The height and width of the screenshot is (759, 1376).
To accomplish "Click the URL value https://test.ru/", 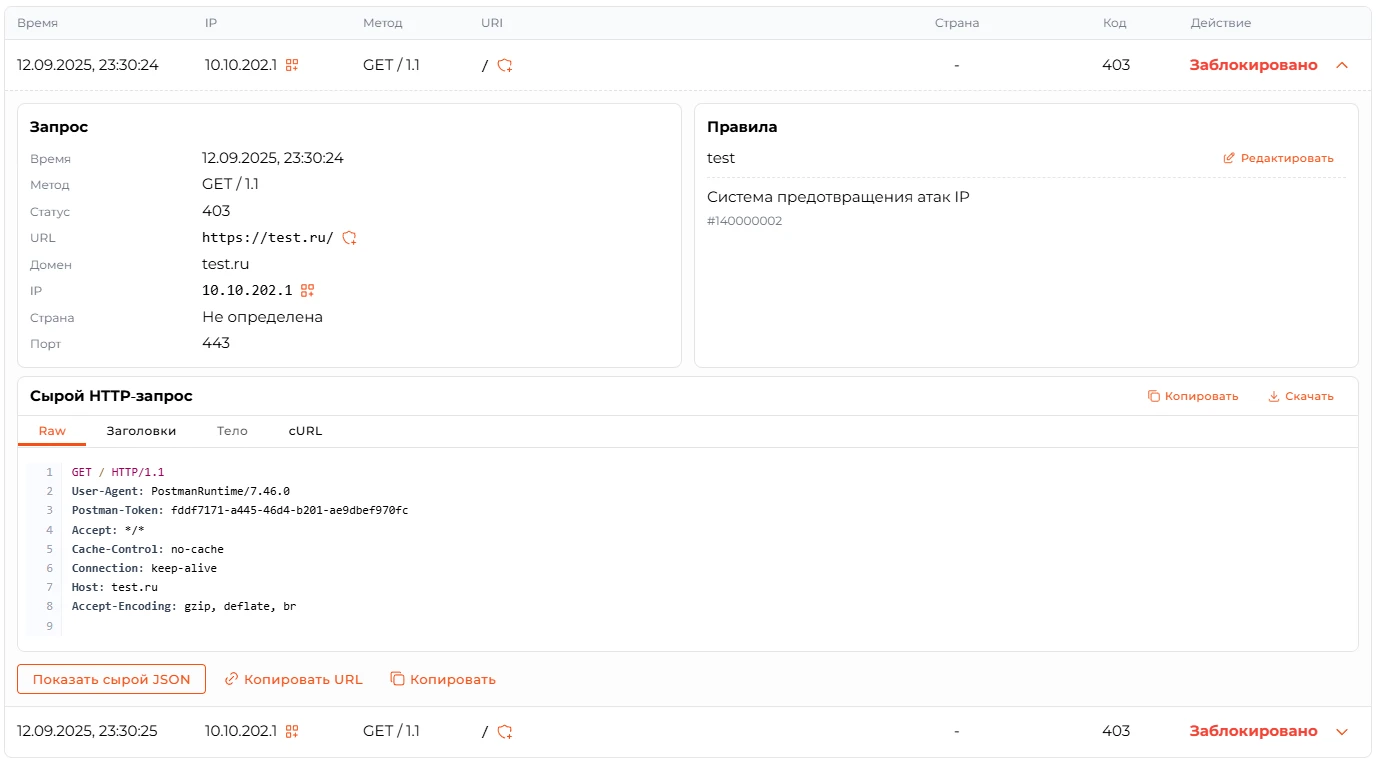I will 268,238.
